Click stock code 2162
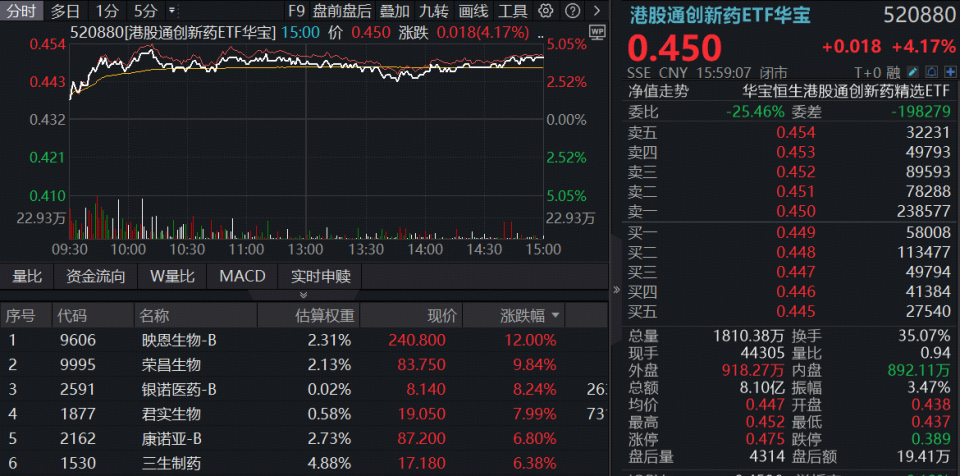960x476 pixels. pyautogui.click(x=78, y=439)
